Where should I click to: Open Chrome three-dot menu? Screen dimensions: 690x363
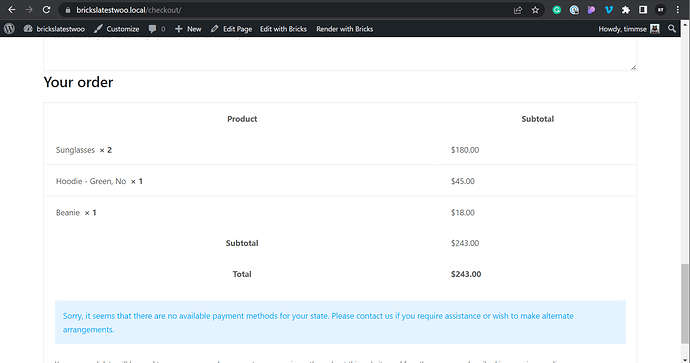click(x=678, y=10)
